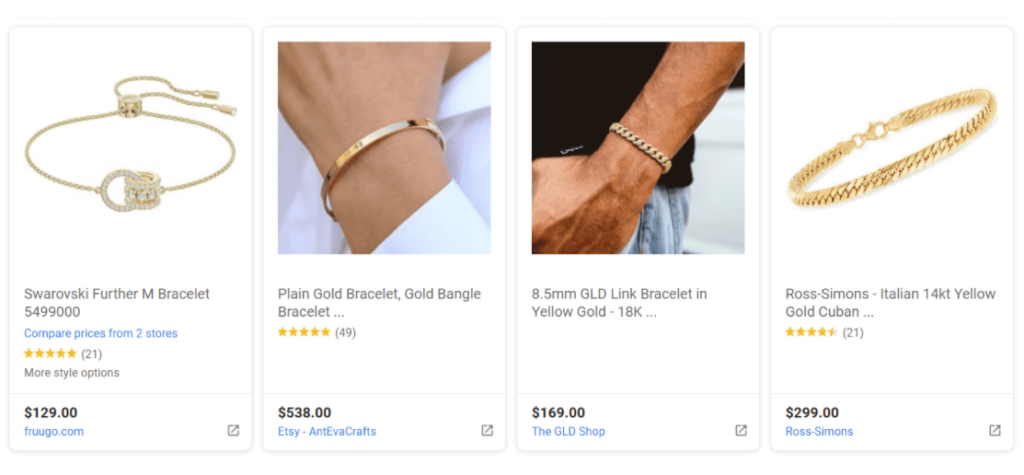Image resolution: width=1024 pixels, height=475 pixels.
Task: Open Plain Gold Bracelet, Gold Bangle title
Action: [x=379, y=303]
